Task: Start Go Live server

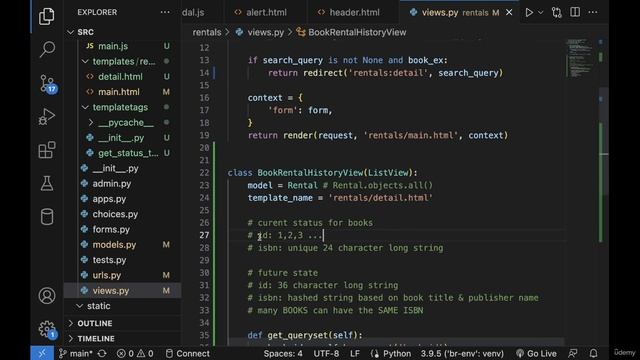Action: (536, 353)
